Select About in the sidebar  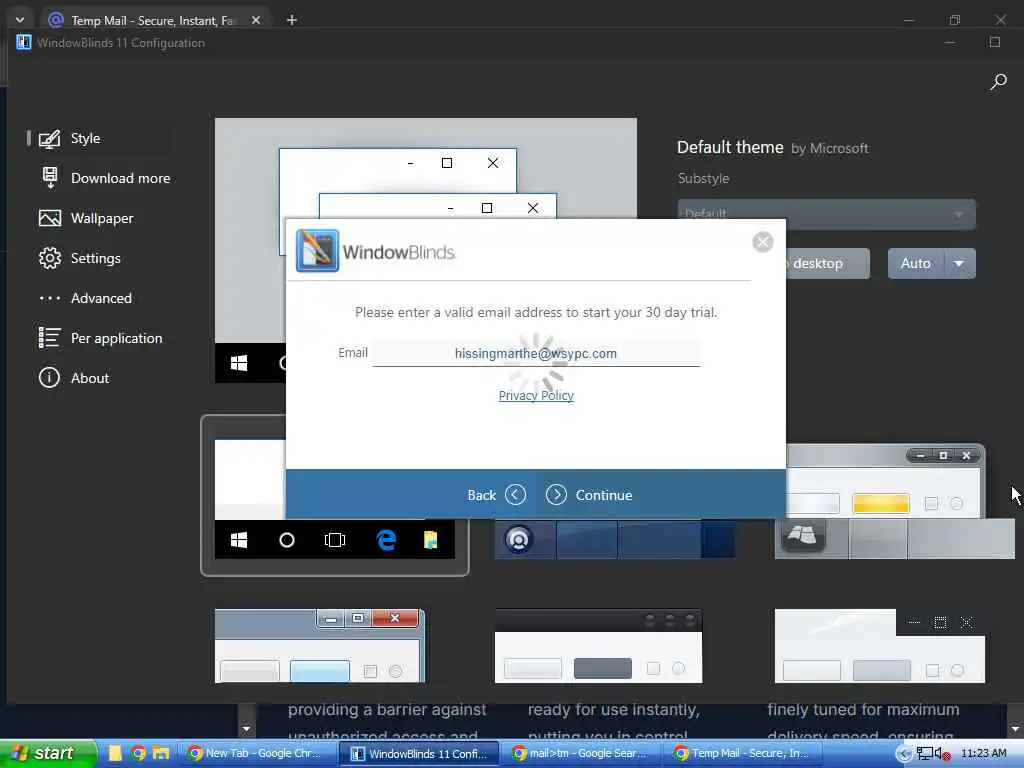click(90, 378)
